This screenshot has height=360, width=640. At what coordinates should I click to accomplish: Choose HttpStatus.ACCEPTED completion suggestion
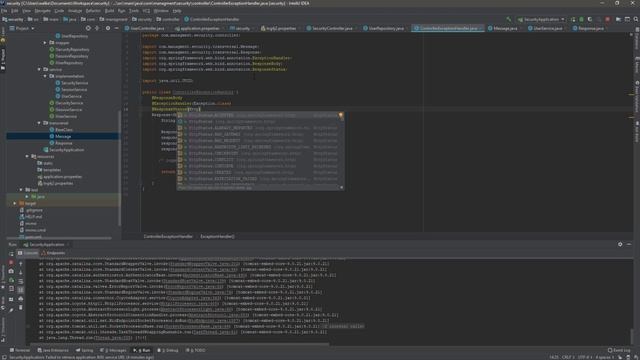pos(260,116)
